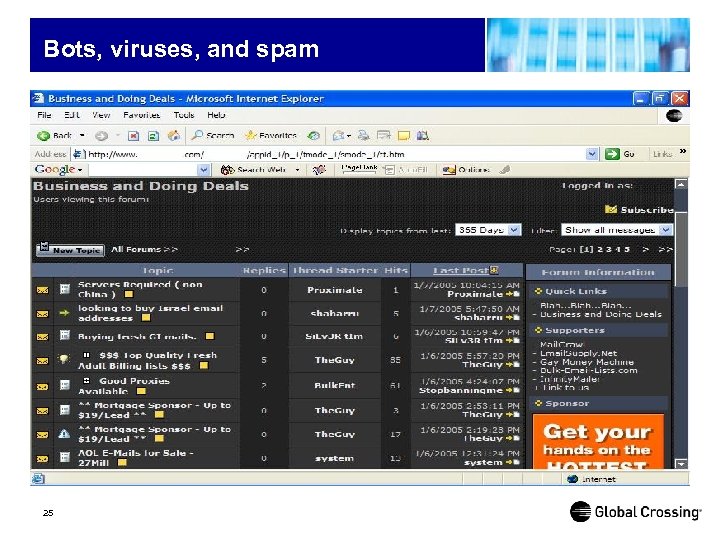Click the green arrow icon on Israel email row
The height and width of the screenshot is (540, 720).
coord(64,313)
